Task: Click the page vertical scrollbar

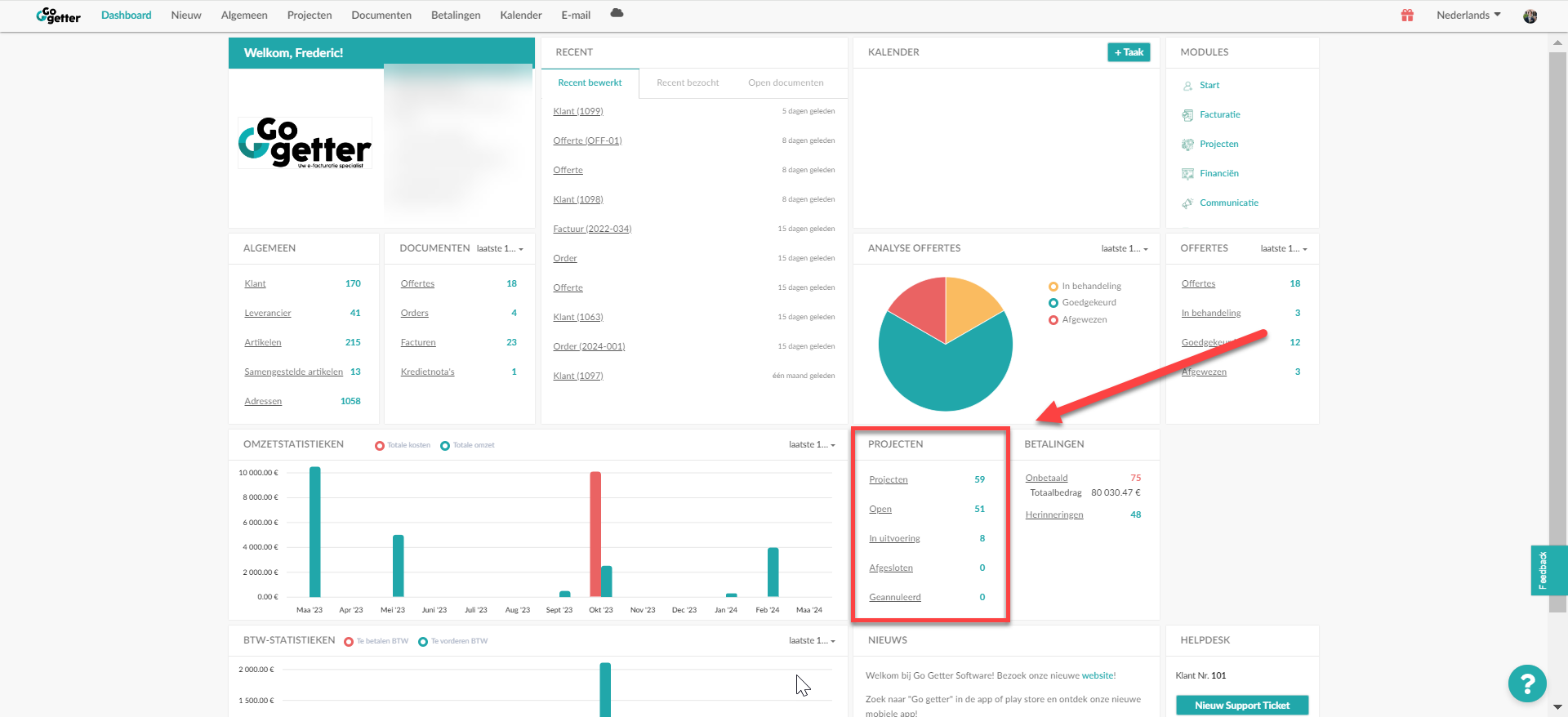Action: [x=1557, y=331]
